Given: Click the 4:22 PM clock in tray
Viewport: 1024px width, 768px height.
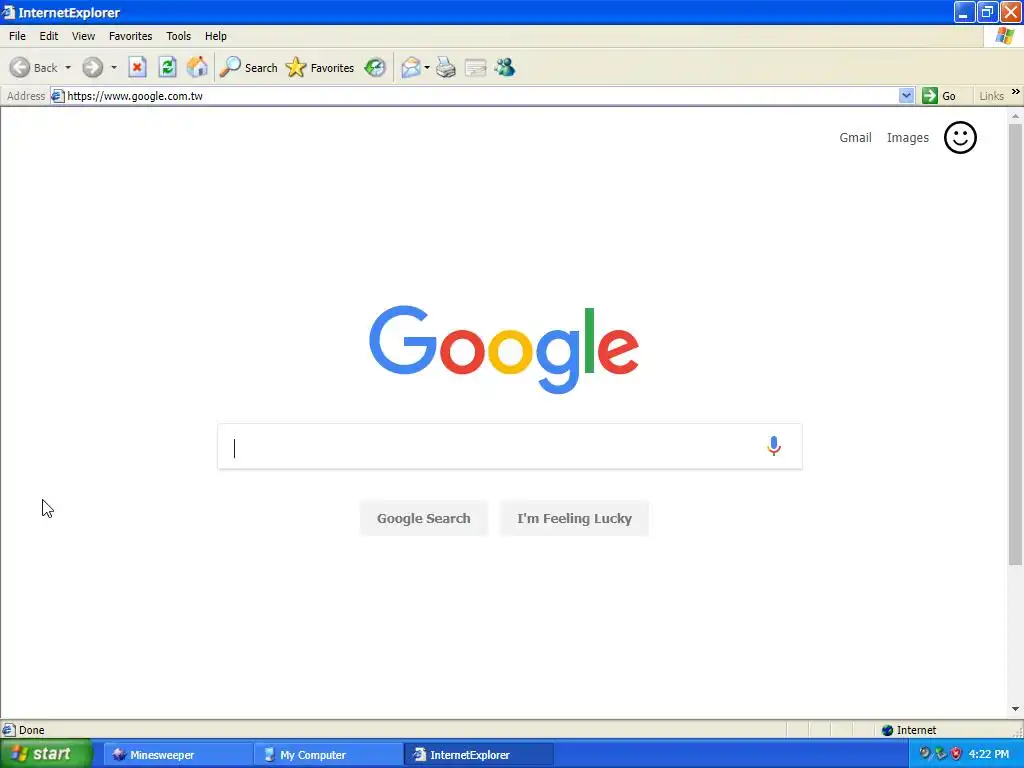Looking at the screenshot, I should pyautogui.click(x=989, y=754).
